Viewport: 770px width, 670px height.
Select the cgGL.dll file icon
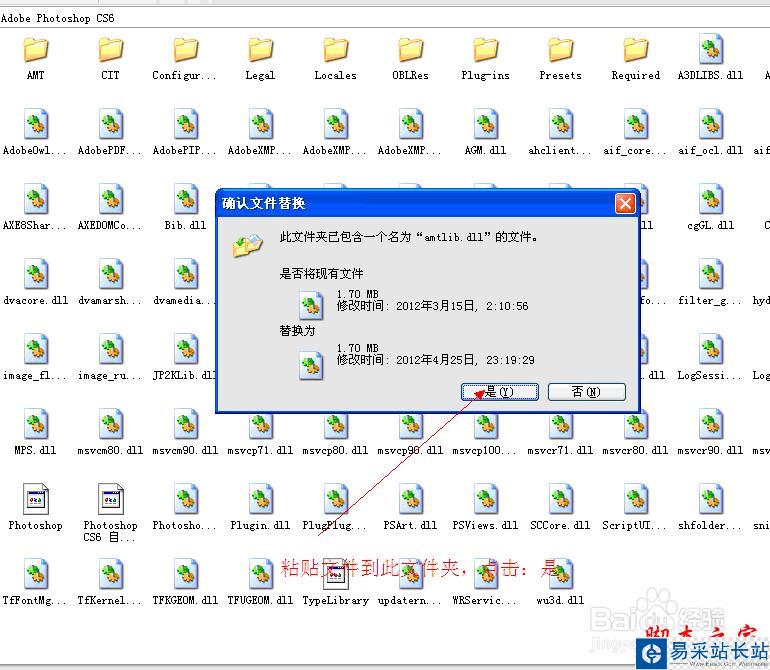tap(711, 199)
